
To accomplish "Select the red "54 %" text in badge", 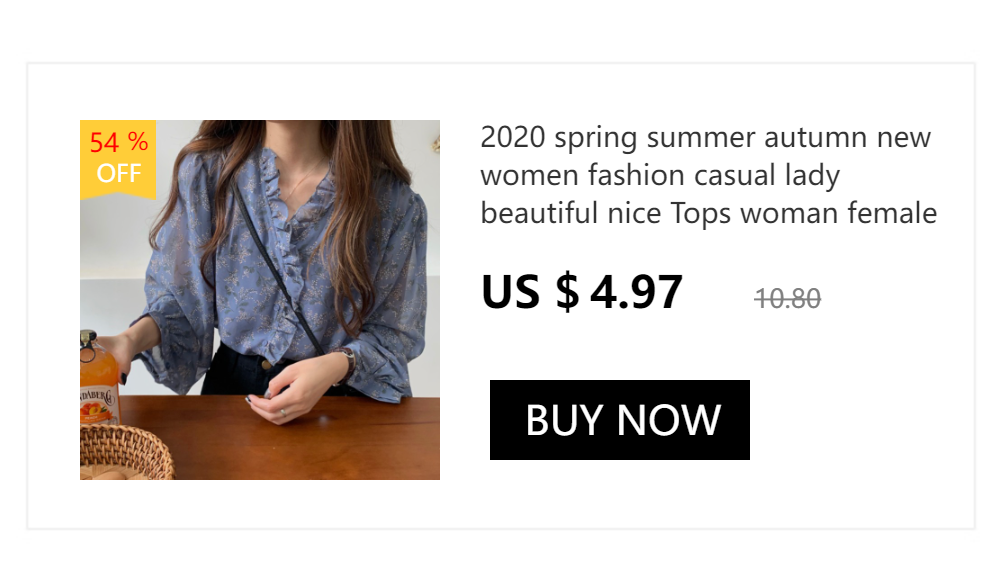I will (x=118, y=143).
